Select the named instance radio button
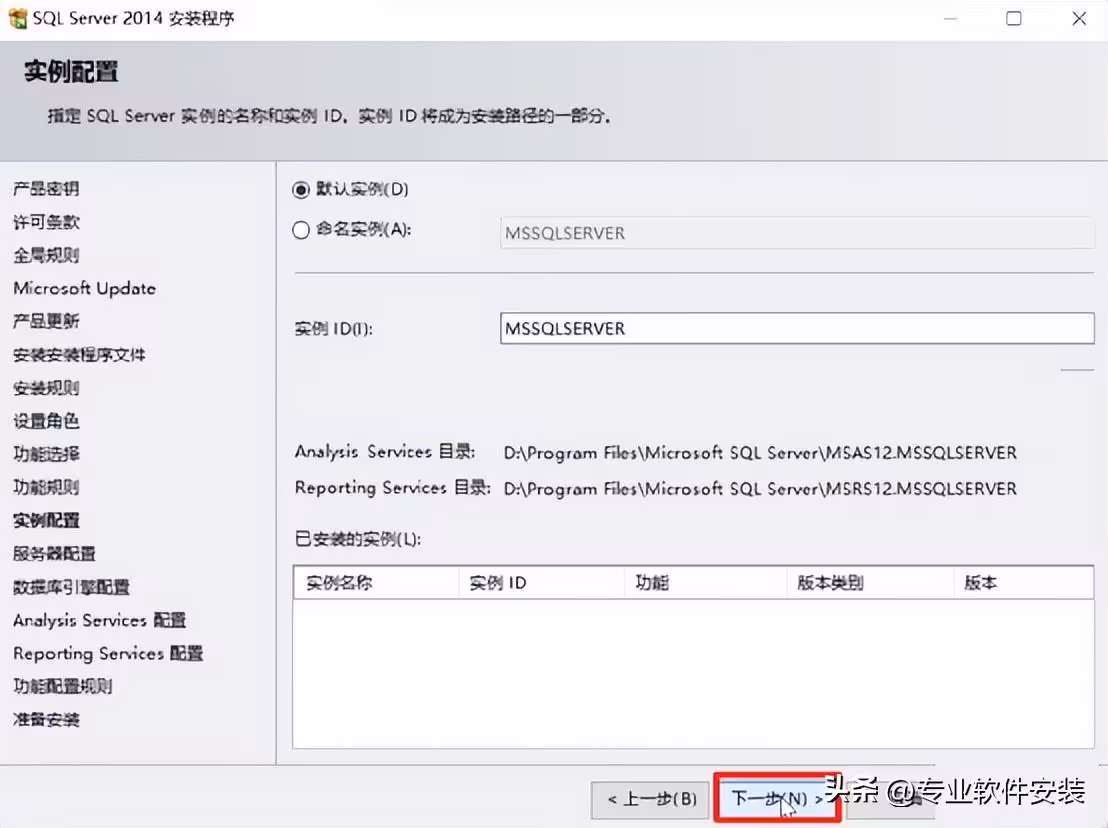 click(301, 230)
